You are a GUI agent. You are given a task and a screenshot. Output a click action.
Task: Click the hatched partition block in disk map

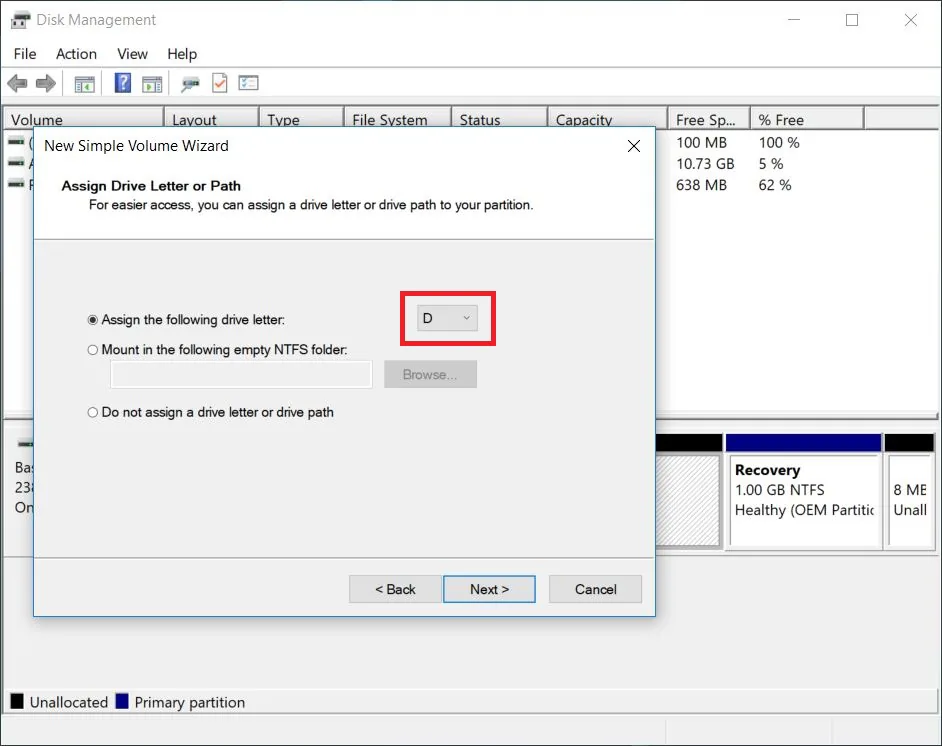click(x=688, y=500)
